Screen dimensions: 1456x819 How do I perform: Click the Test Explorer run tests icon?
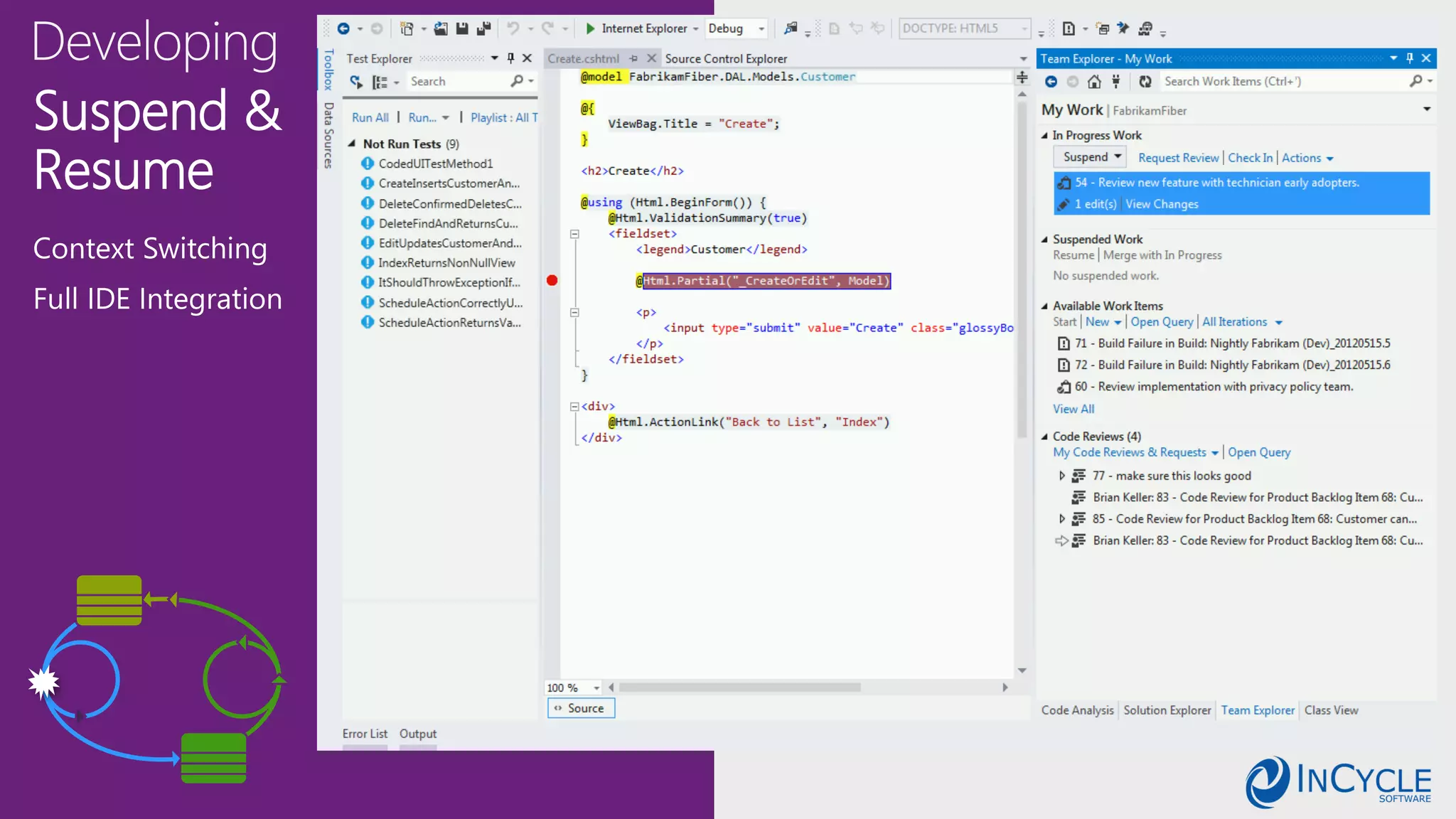click(356, 82)
